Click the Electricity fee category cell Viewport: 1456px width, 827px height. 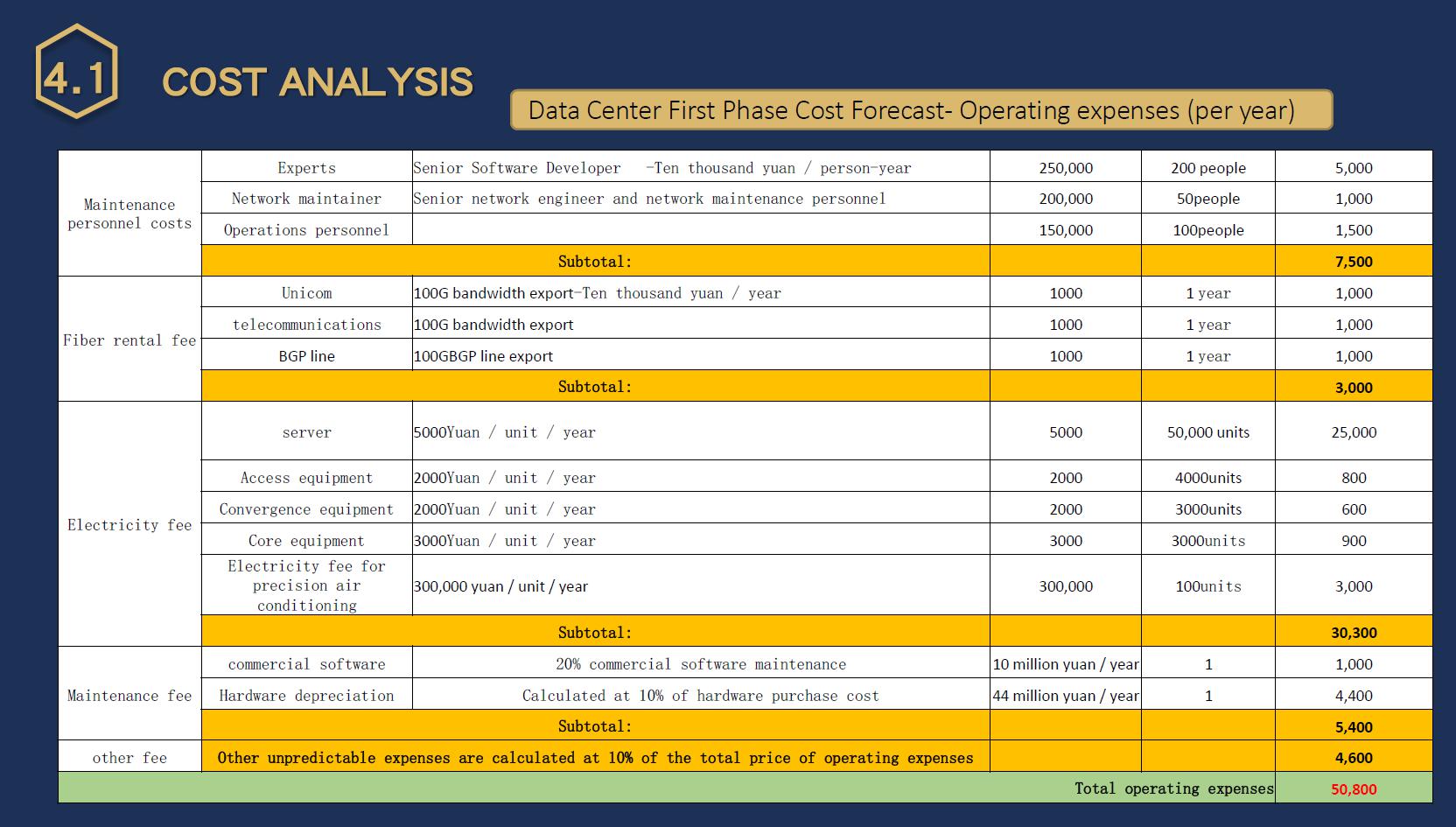click(129, 524)
